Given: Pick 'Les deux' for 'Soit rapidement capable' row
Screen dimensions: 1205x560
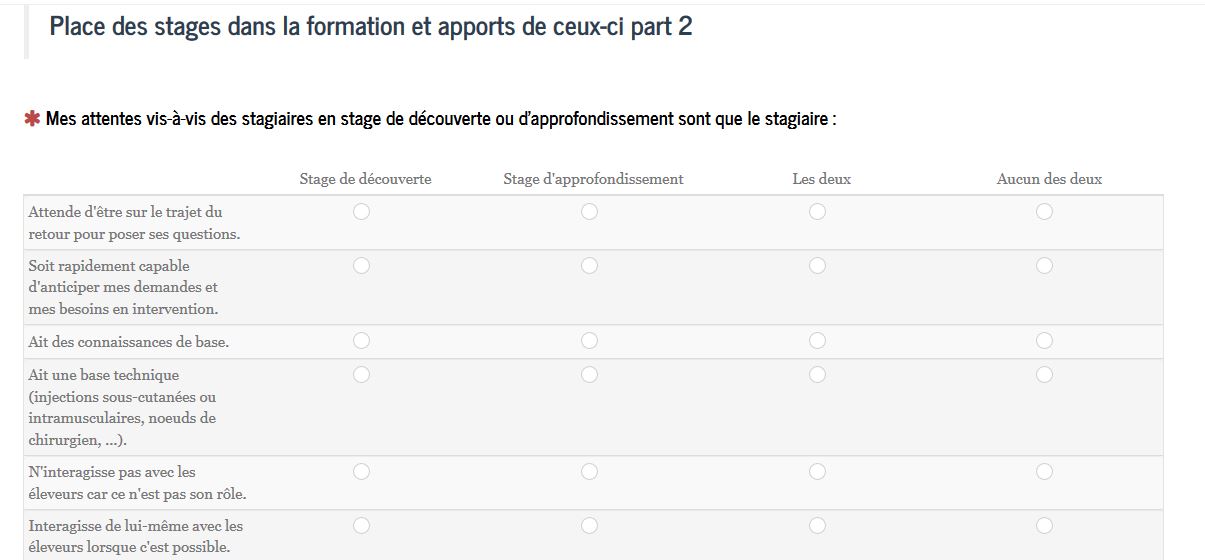Looking at the screenshot, I should (817, 265).
